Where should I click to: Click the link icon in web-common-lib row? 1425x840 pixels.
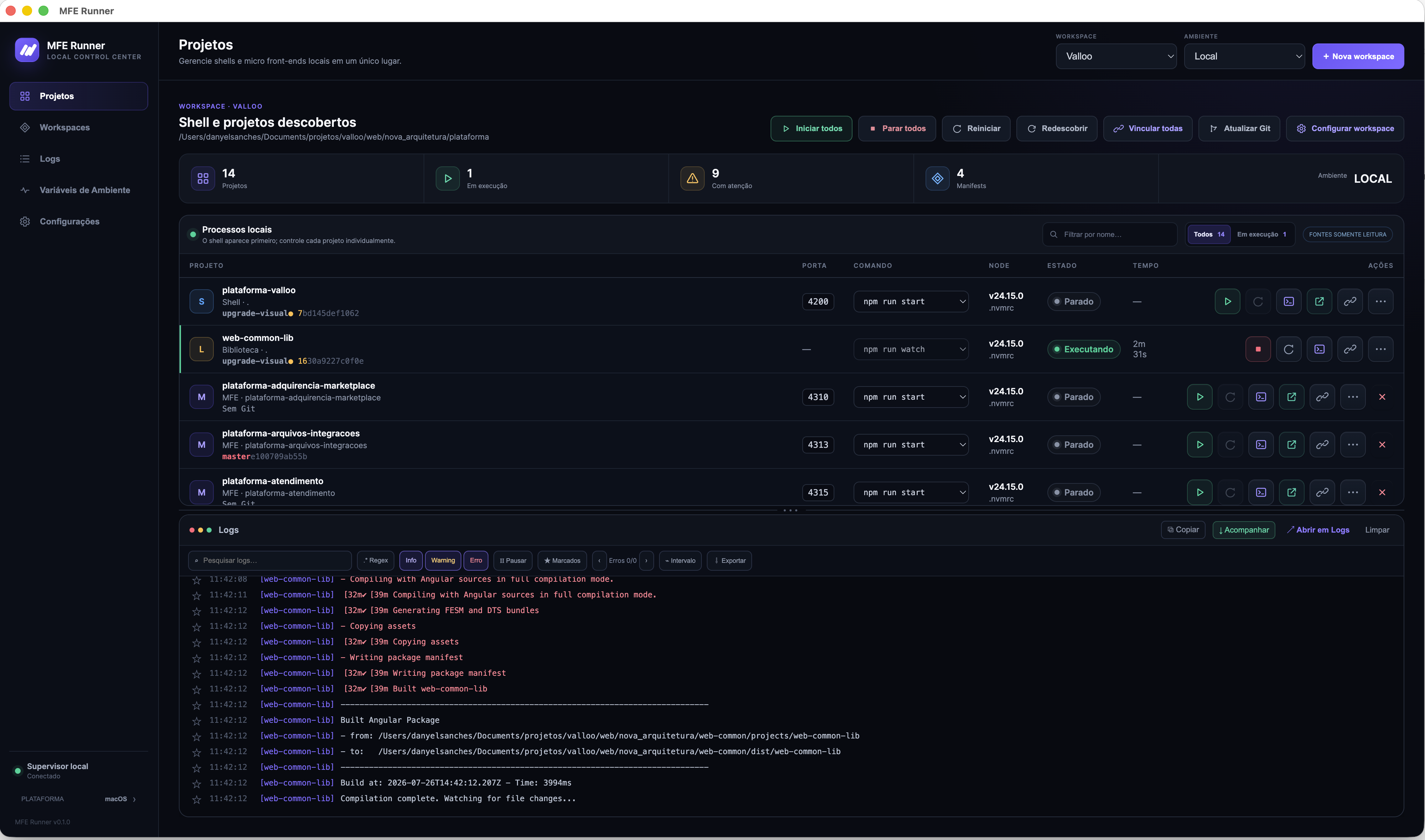(x=1350, y=349)
